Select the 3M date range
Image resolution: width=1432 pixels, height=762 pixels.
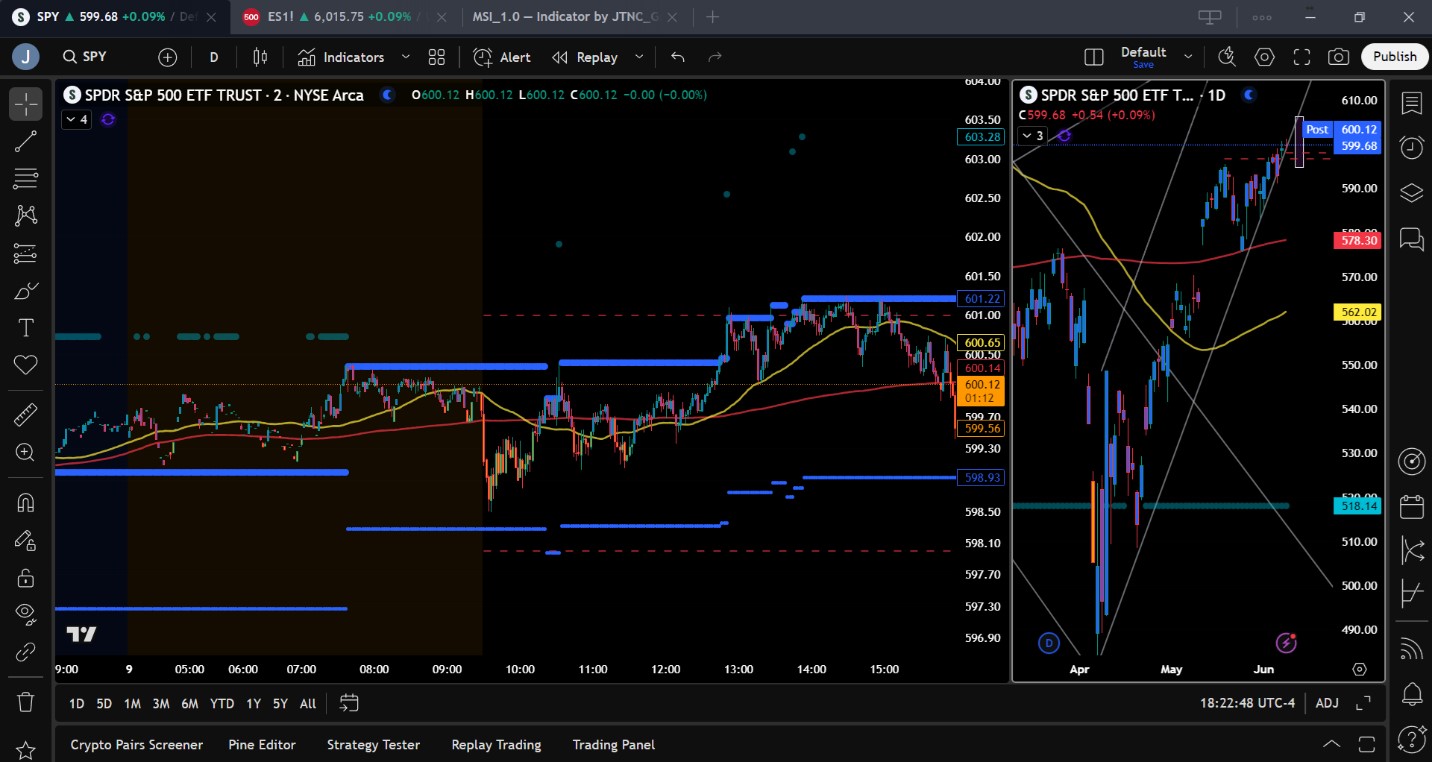pos(160,704)
